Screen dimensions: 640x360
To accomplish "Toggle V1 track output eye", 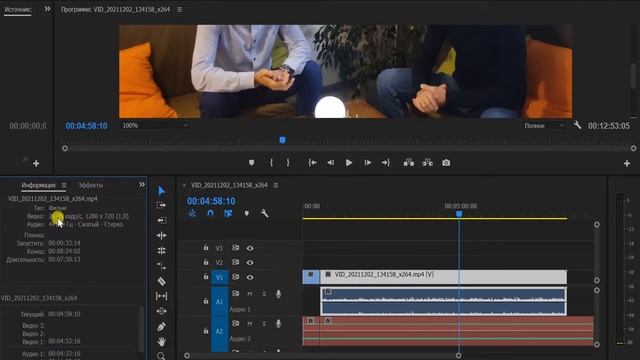I will point(250,277).
